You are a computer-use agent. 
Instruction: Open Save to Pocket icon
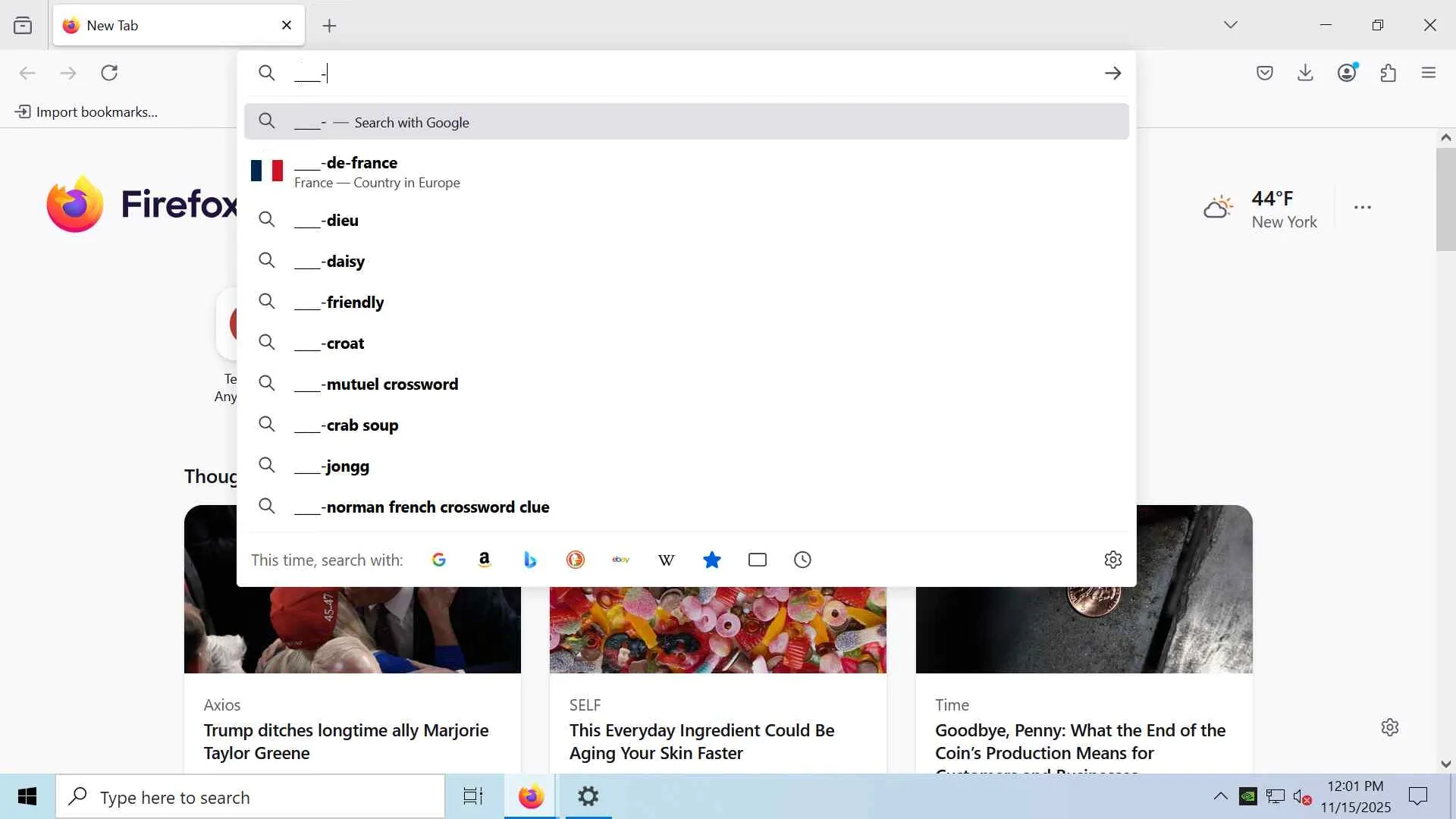click(x=1264, y=73)
